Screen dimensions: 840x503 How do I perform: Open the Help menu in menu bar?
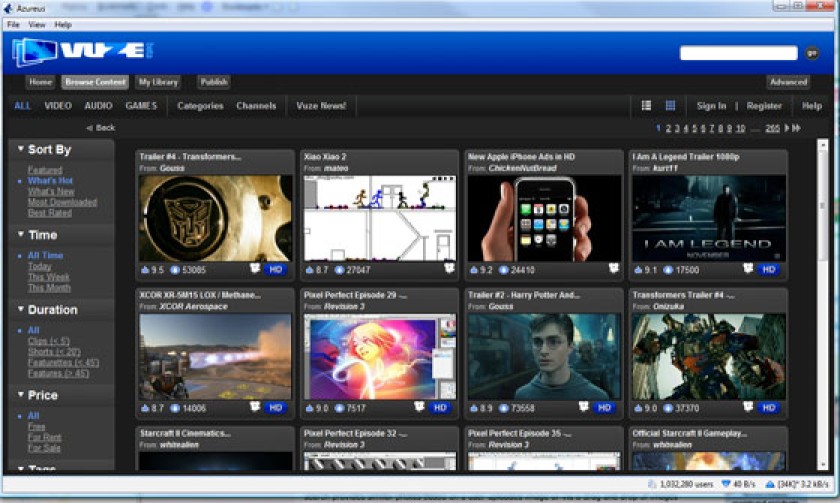[63, 25]
